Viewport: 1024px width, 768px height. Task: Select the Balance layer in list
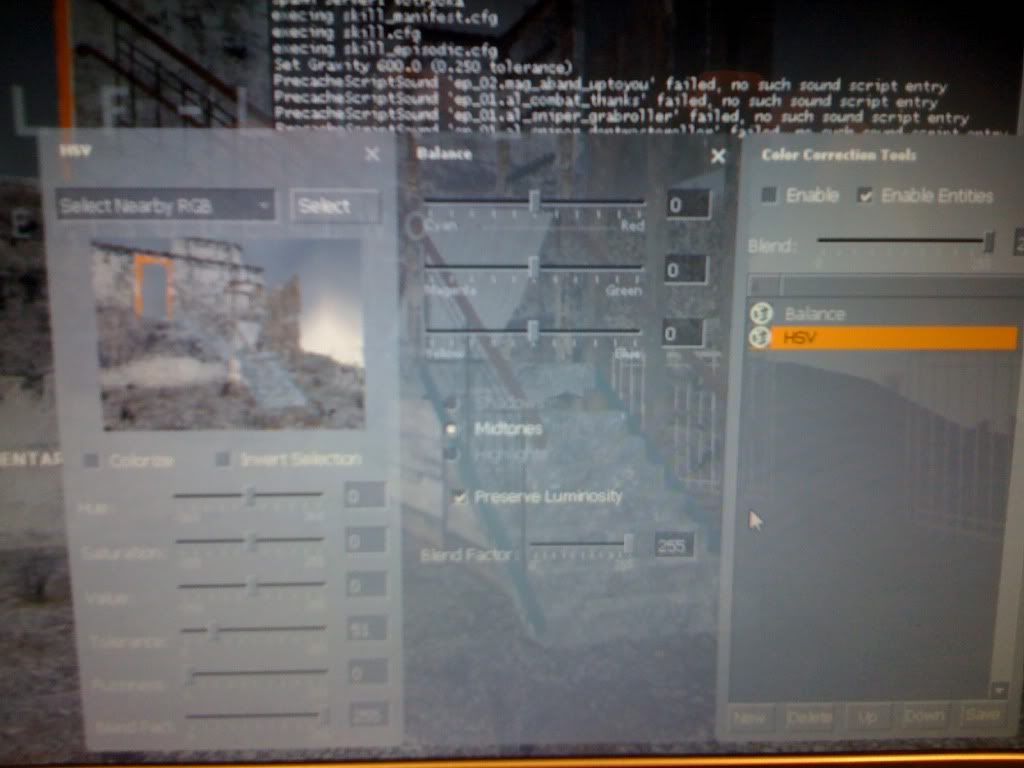(x=814, y=314)
